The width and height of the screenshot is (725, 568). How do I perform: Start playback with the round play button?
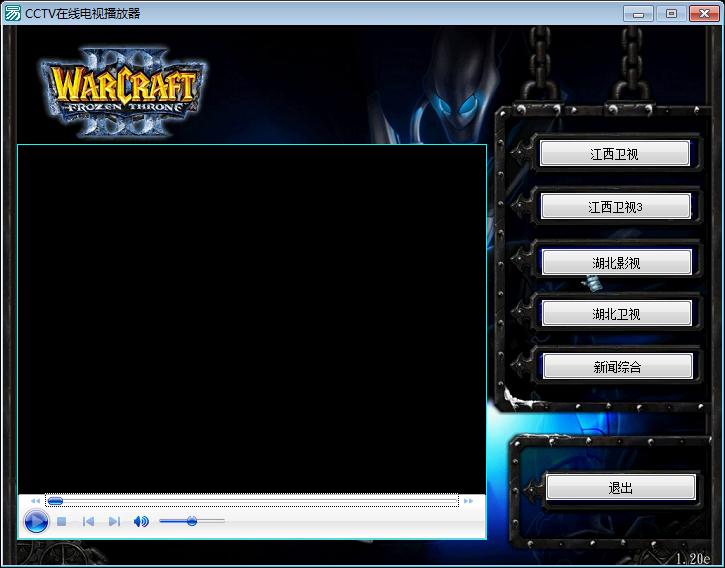(36, 521)
